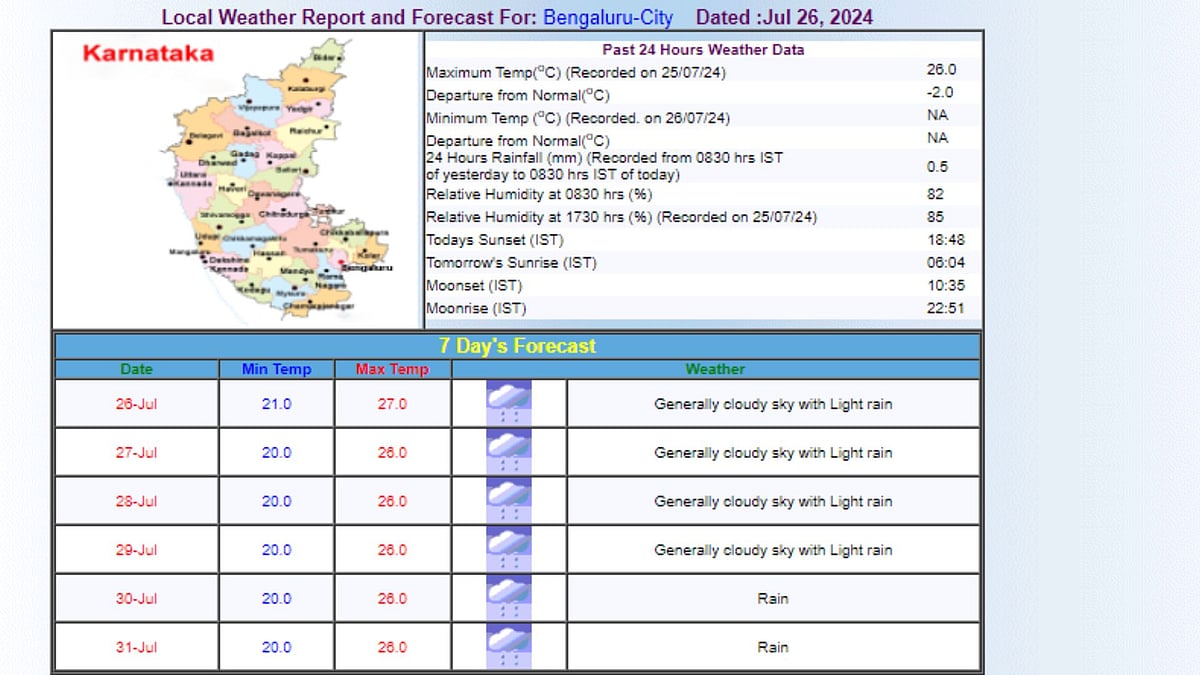Click the 28-Jul forecast weather icon
Screen dimensions: 1200x675
point(508,501)
